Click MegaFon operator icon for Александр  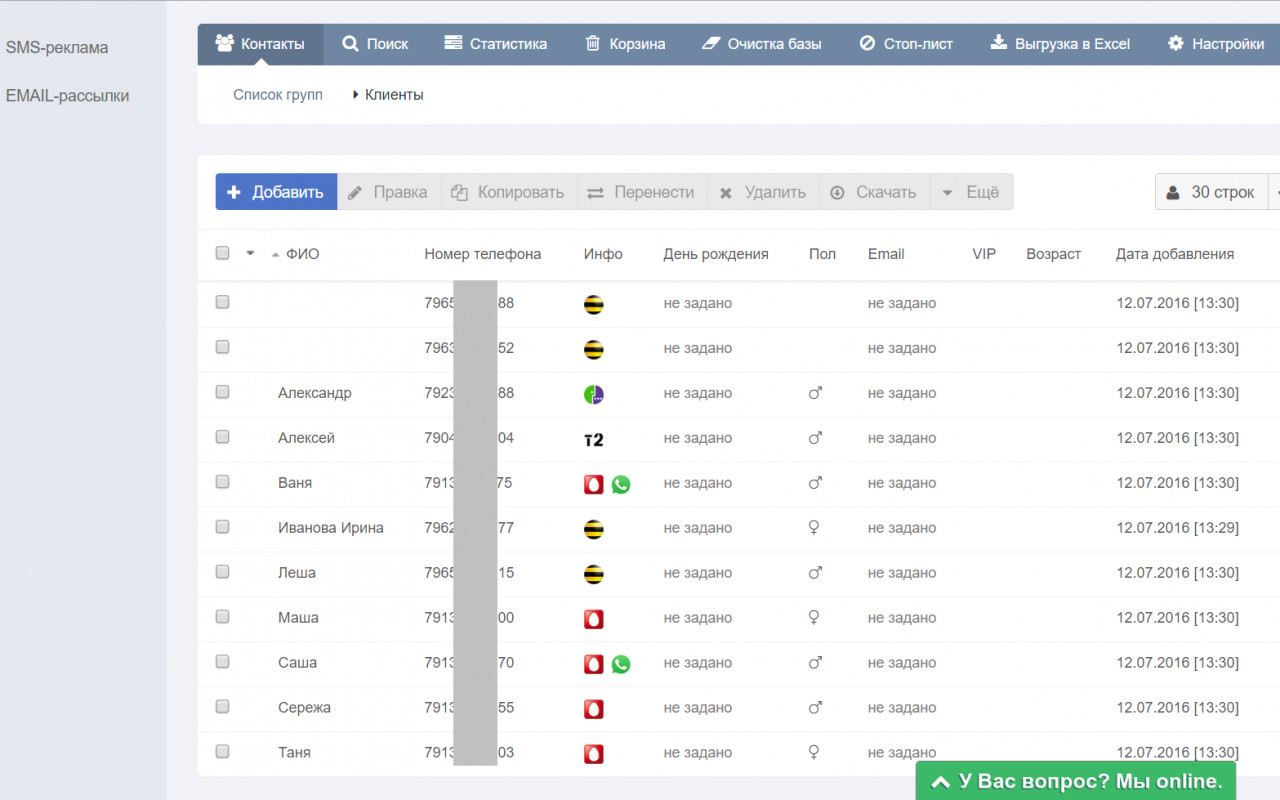pos(594,394)
